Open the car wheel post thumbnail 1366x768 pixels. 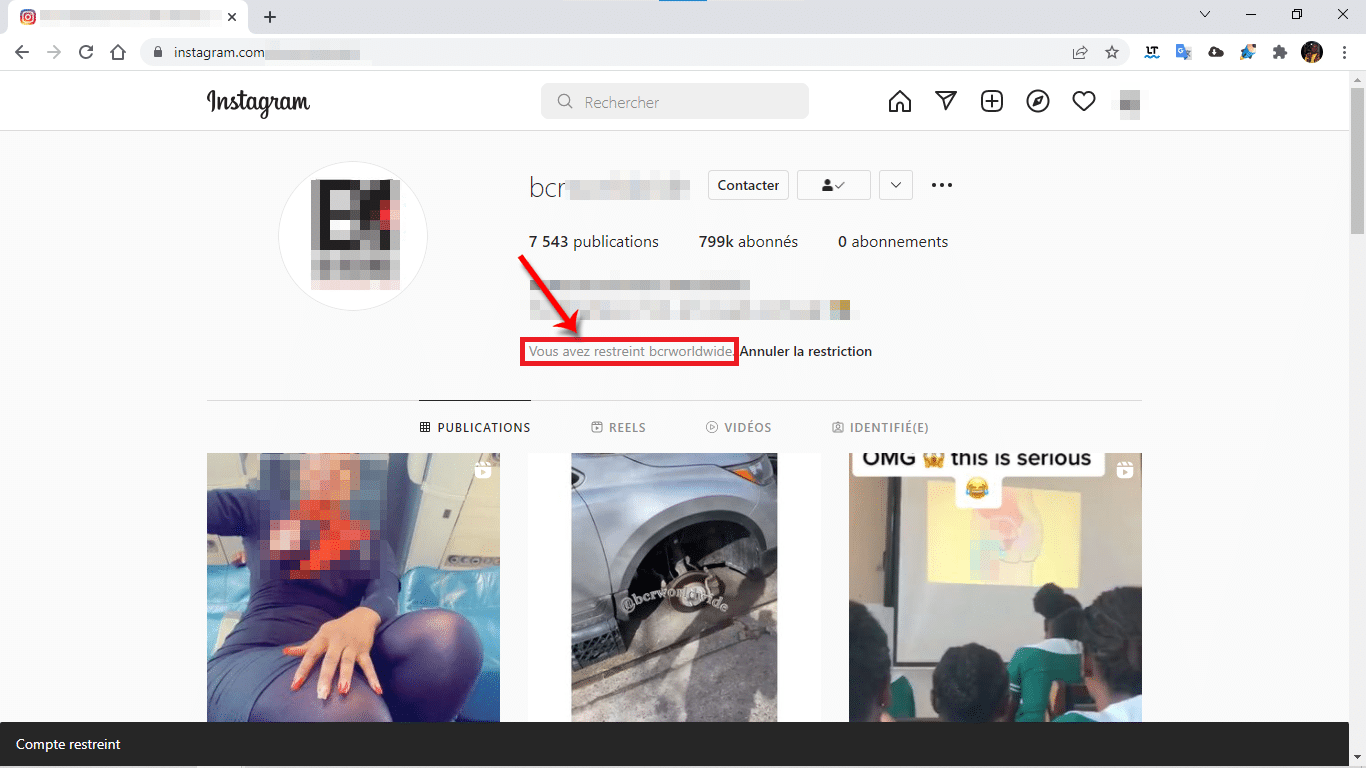674,587
